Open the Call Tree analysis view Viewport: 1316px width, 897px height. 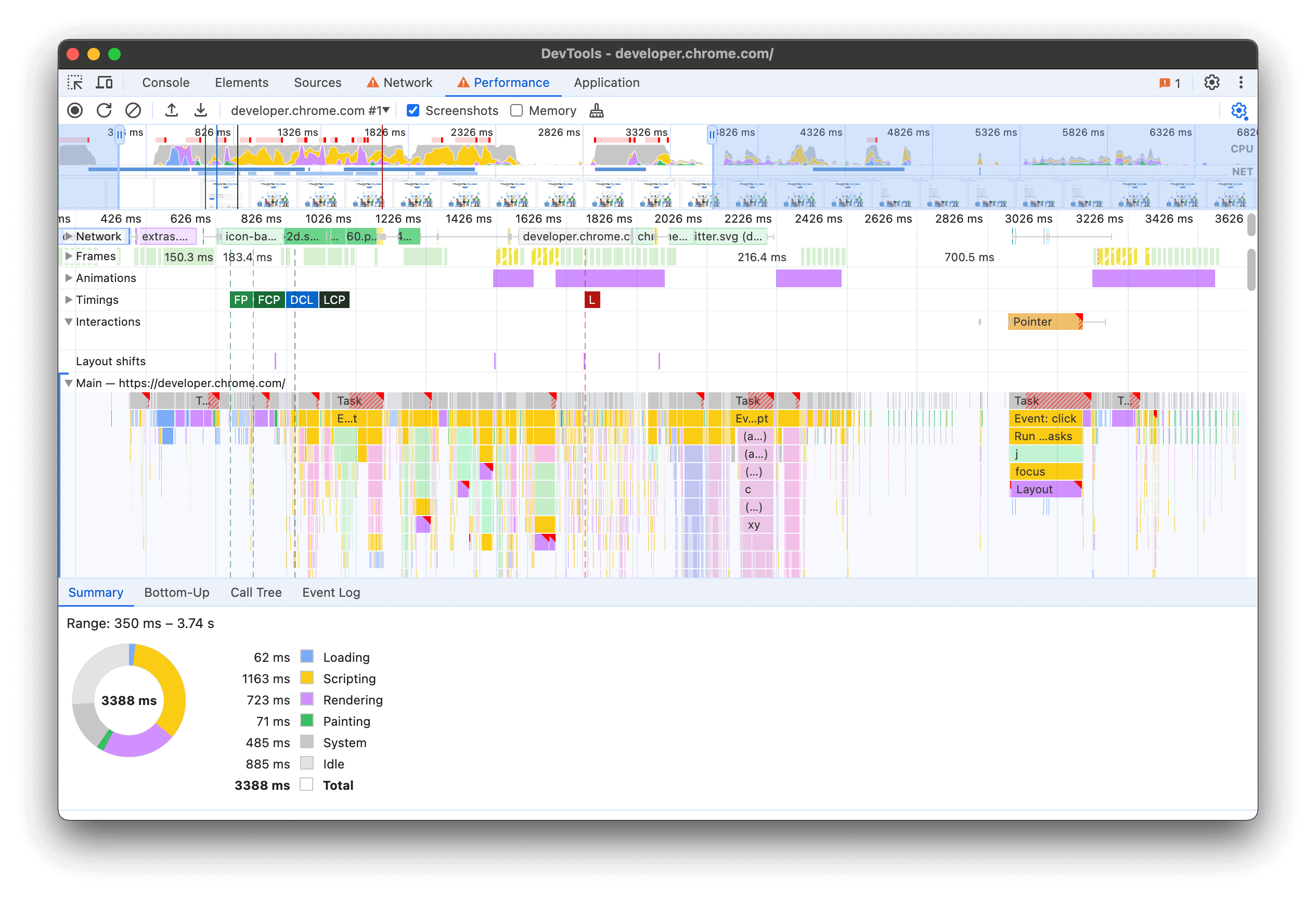pos(255,591)
